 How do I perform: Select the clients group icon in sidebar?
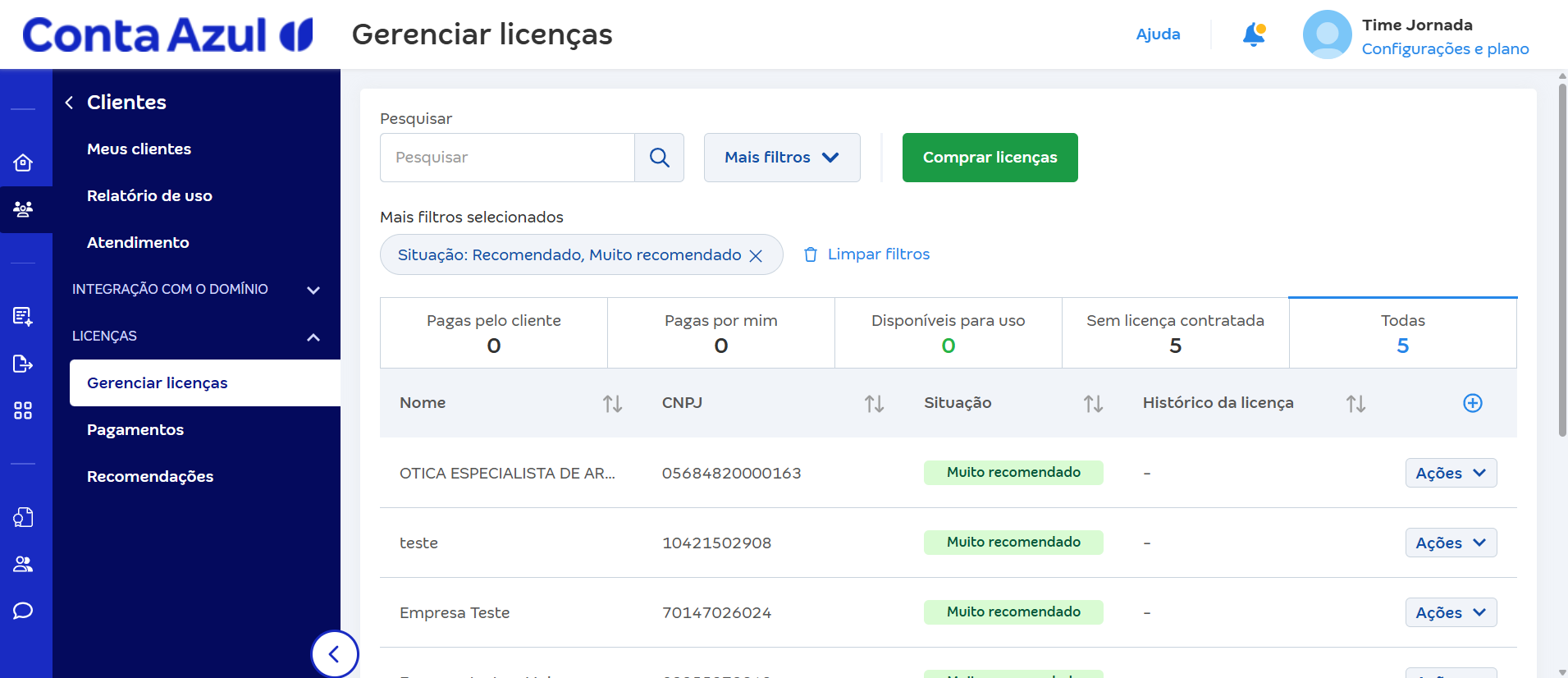23,209
